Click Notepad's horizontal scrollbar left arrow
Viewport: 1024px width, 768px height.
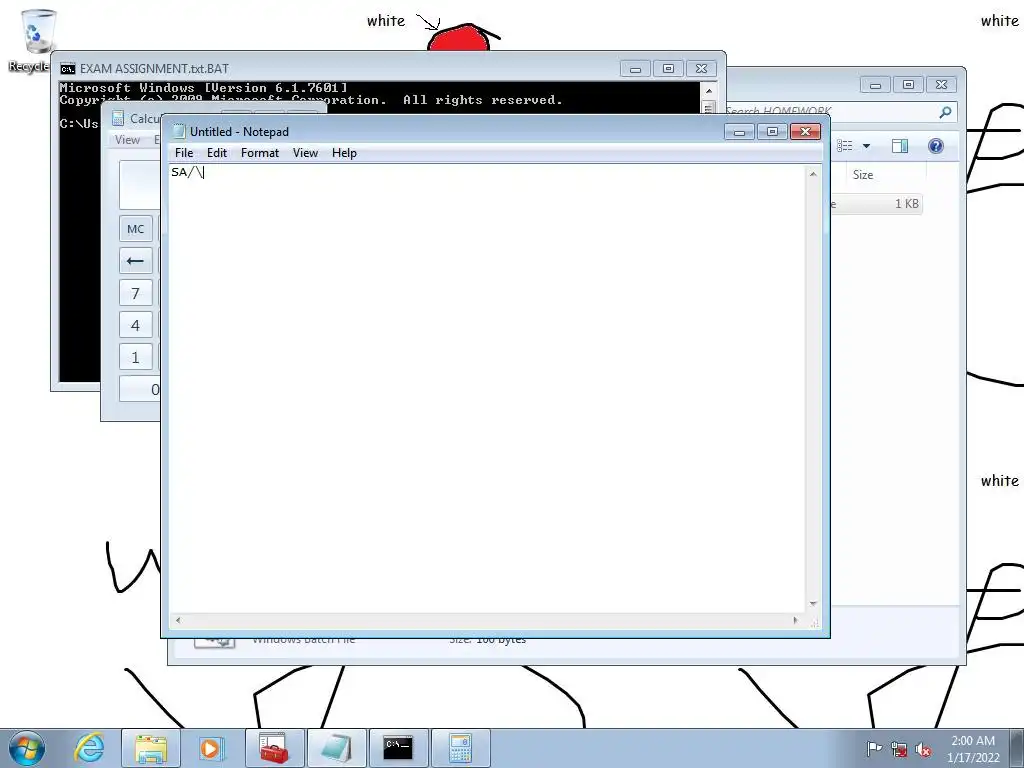[x=178, y=620]
